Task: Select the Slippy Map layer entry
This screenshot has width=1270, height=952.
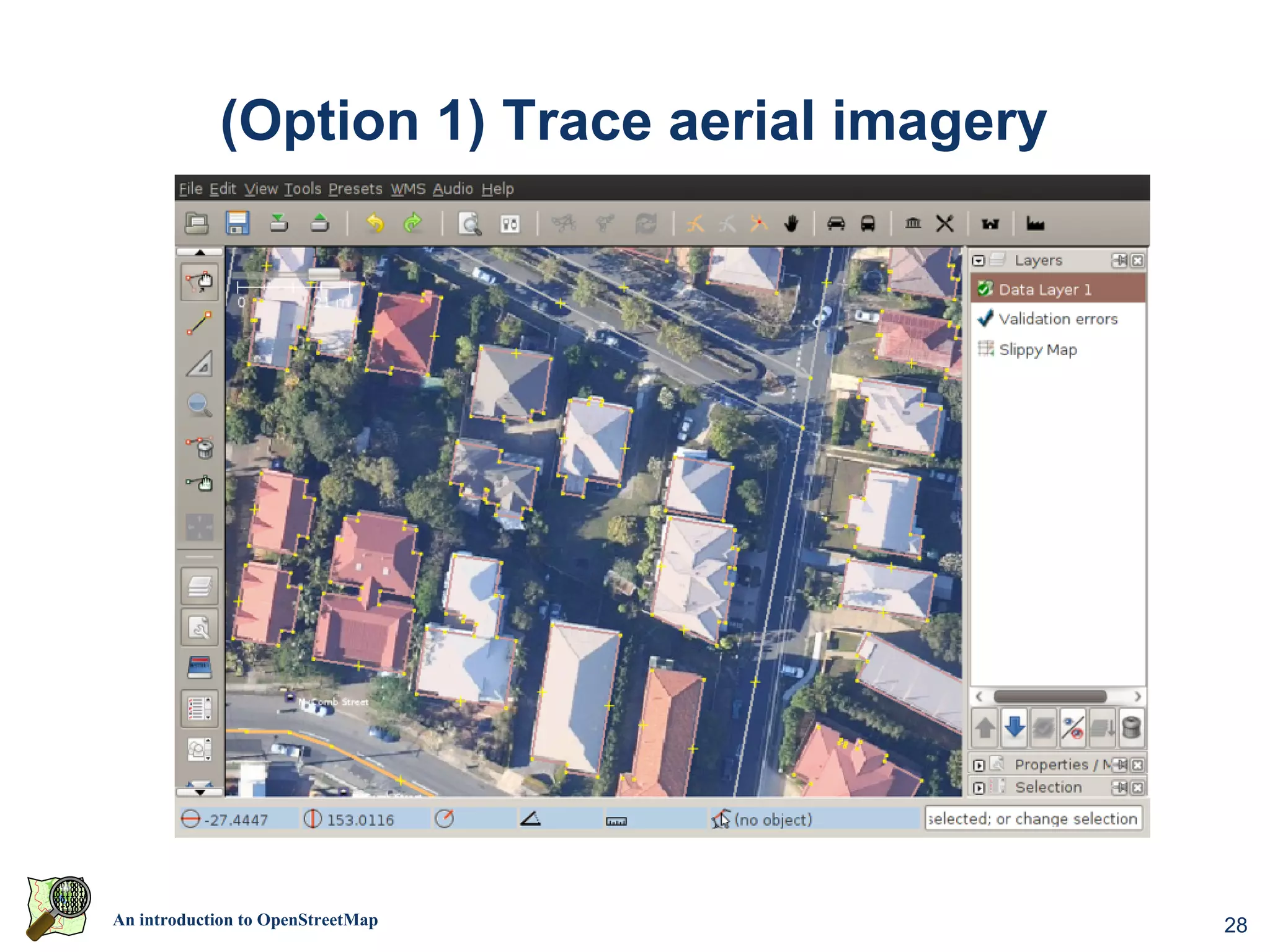Action: [1037, 350]
